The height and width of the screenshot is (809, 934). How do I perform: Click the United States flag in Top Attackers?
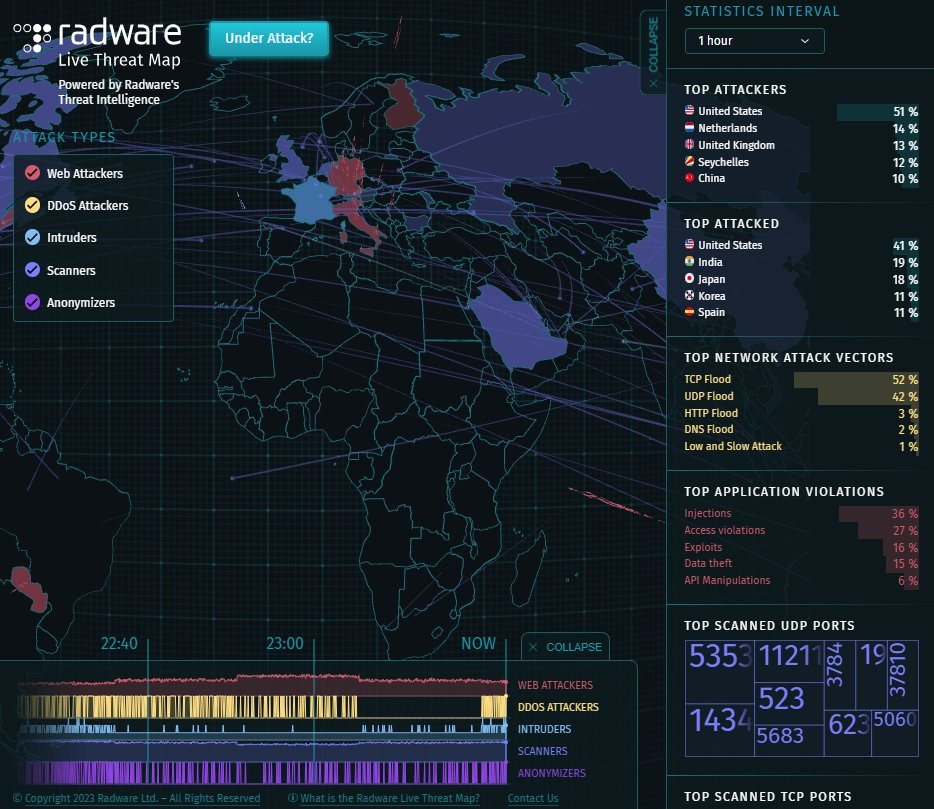689,111
